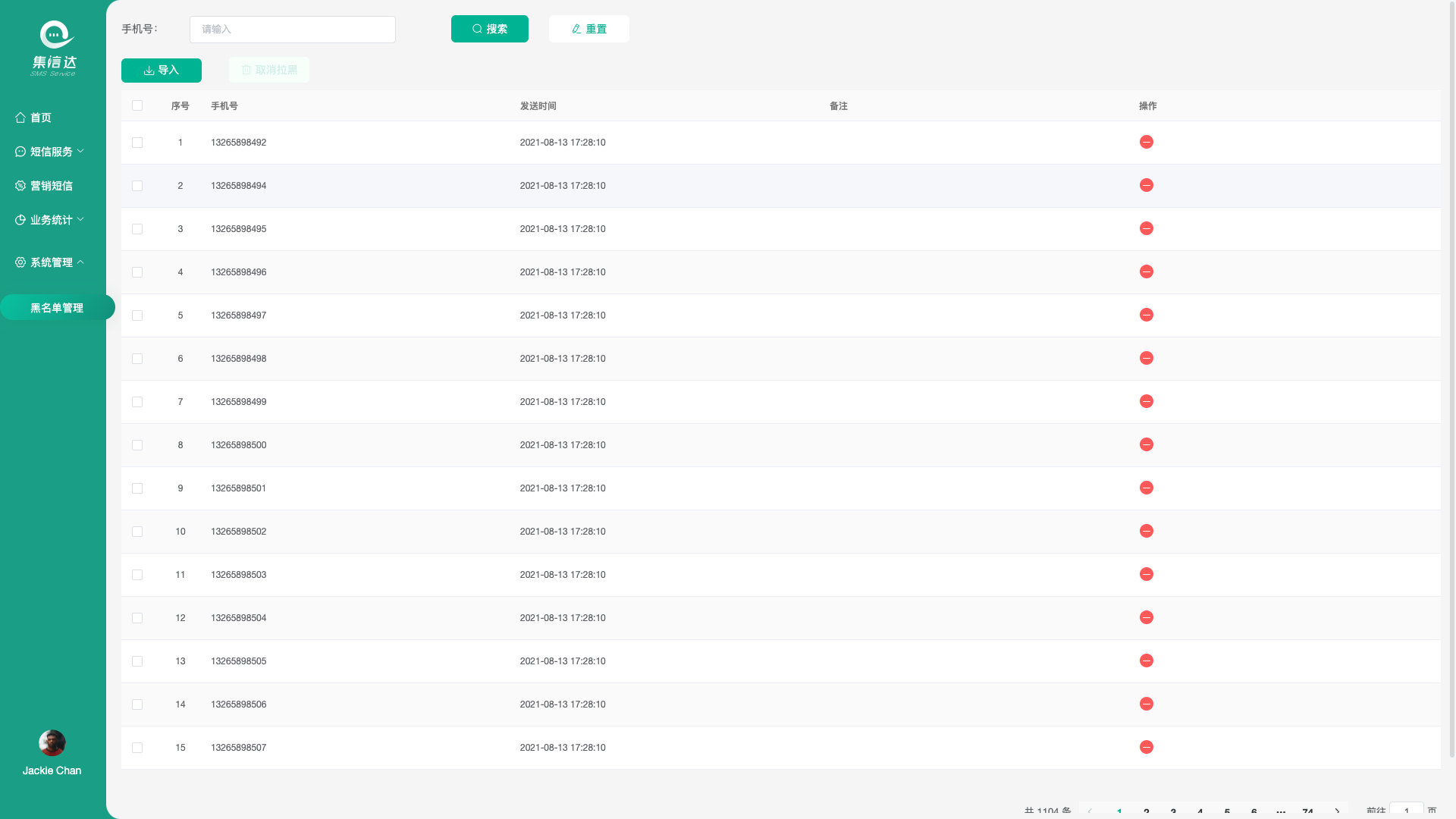Screen dimensions: 1456x819
Task: Toggle the select-all checkbox in the table header
Action: pos(137,106)
